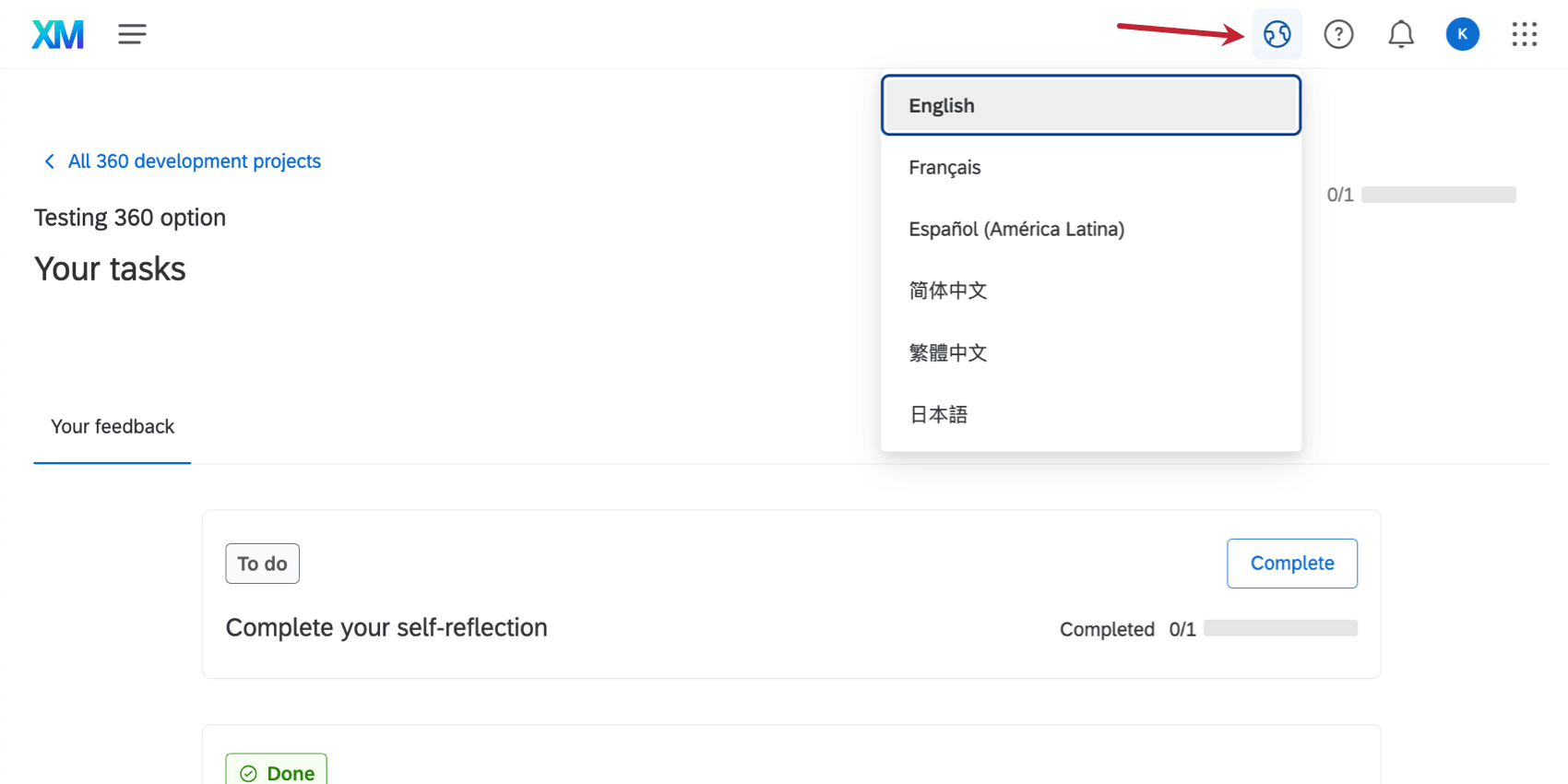Click the XM logo
This screenshot has width=1568, height=784.
57,35
